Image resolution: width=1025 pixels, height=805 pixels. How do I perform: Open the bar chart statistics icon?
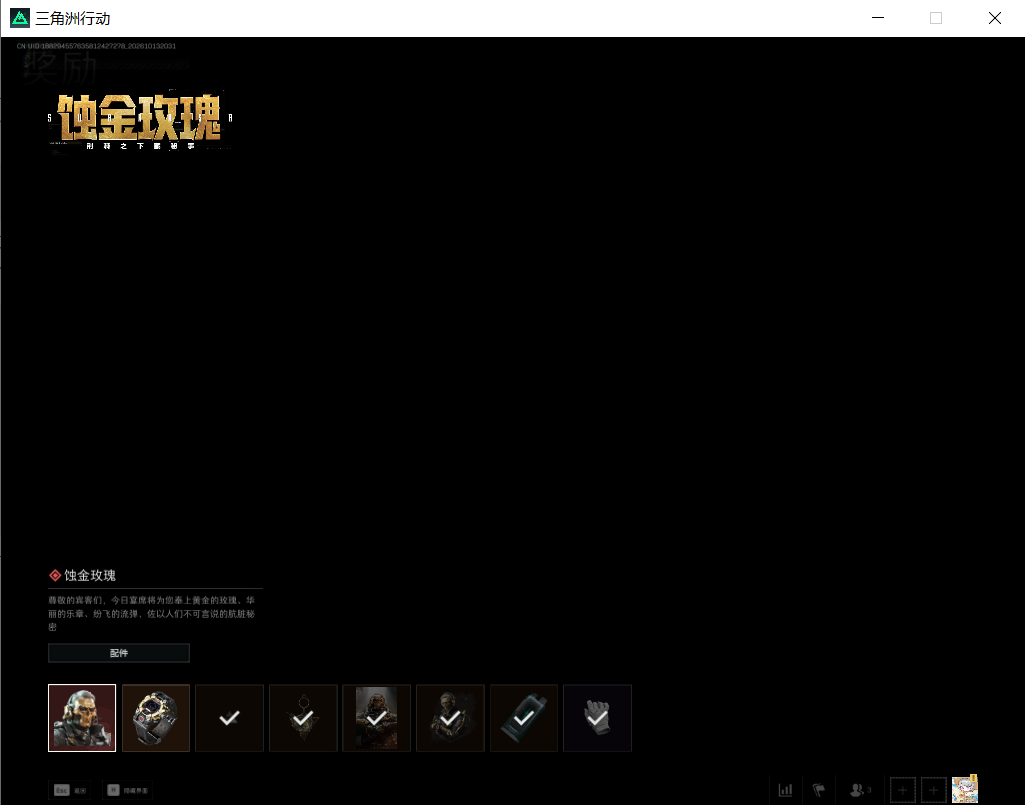(786, 790)
